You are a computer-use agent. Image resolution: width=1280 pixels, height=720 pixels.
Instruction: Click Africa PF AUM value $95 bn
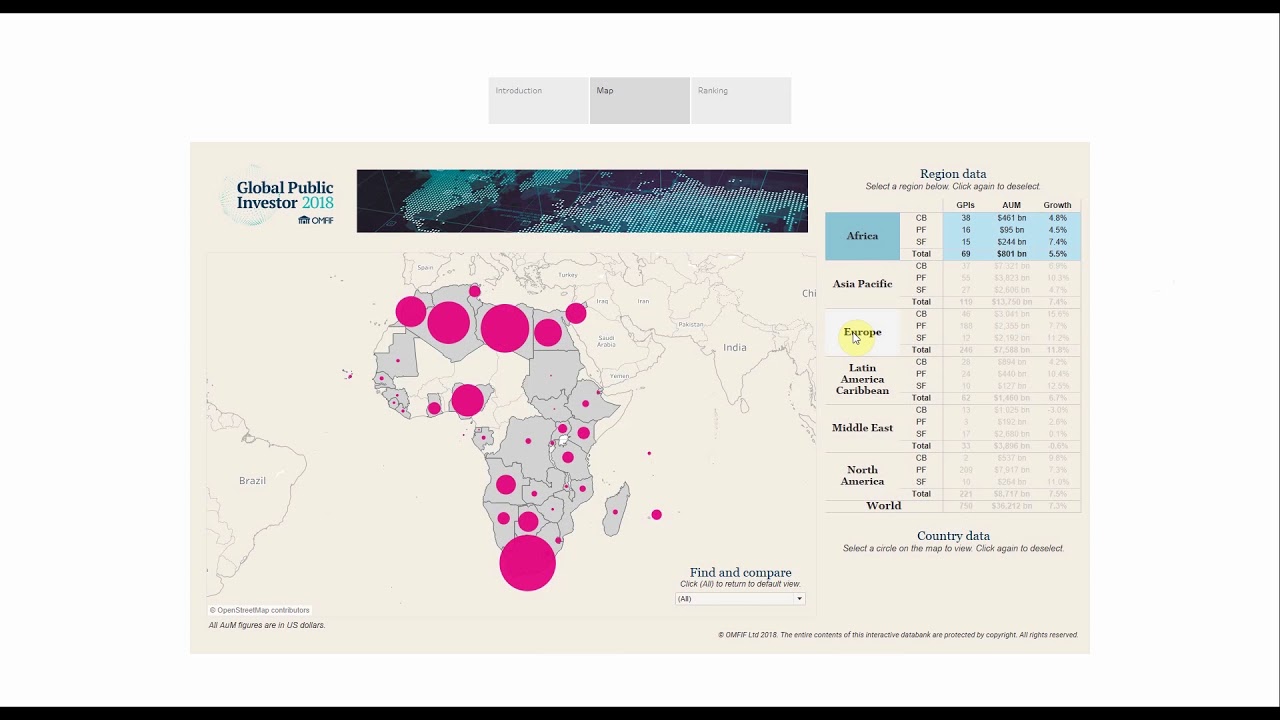tap(1011, 230)
